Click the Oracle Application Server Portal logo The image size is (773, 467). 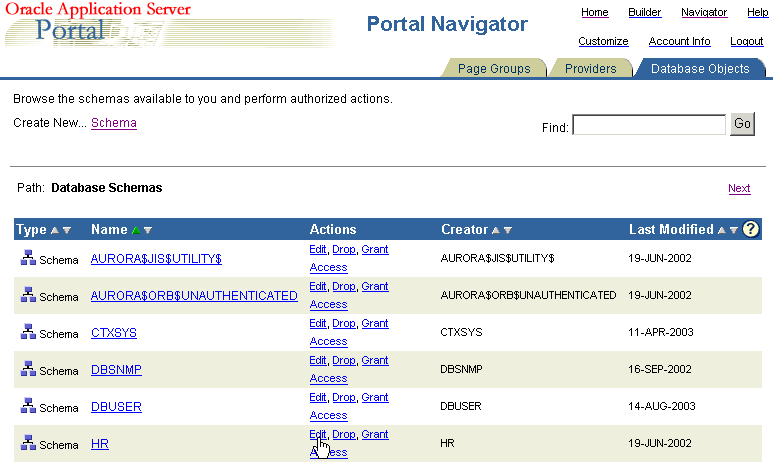168,25
